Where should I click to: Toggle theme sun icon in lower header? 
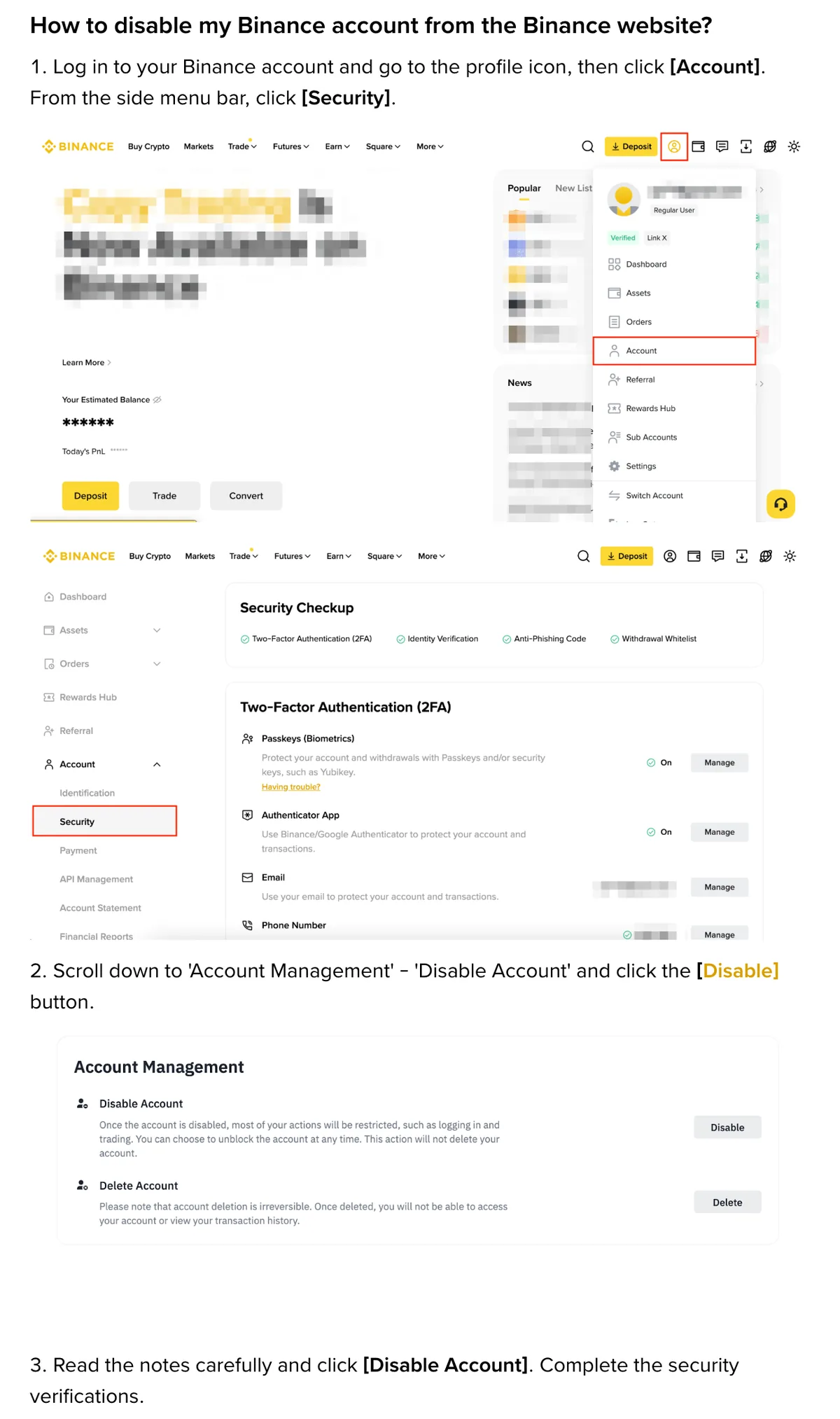pyautogui.click(x=790, y=556)
